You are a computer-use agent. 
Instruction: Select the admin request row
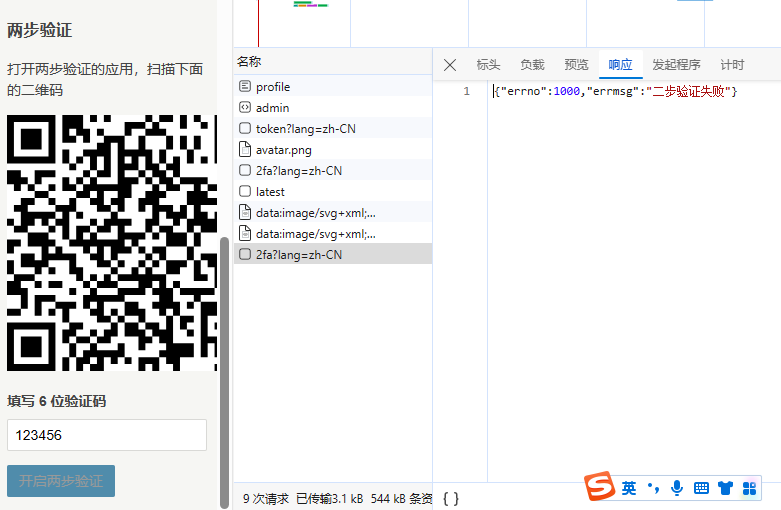coord(333,108)
